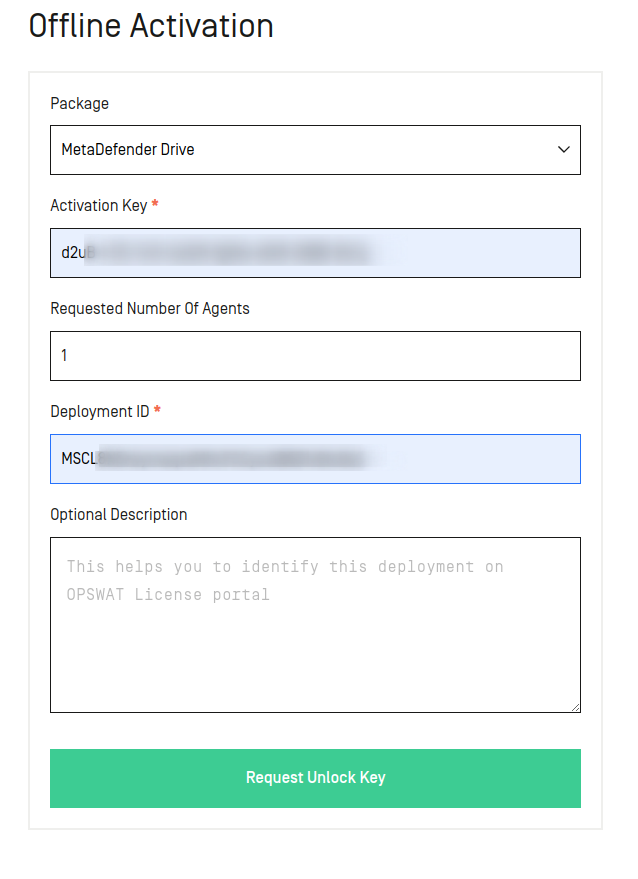Grab the description textarea resize handle
The image size is (638, 879).
575,707
